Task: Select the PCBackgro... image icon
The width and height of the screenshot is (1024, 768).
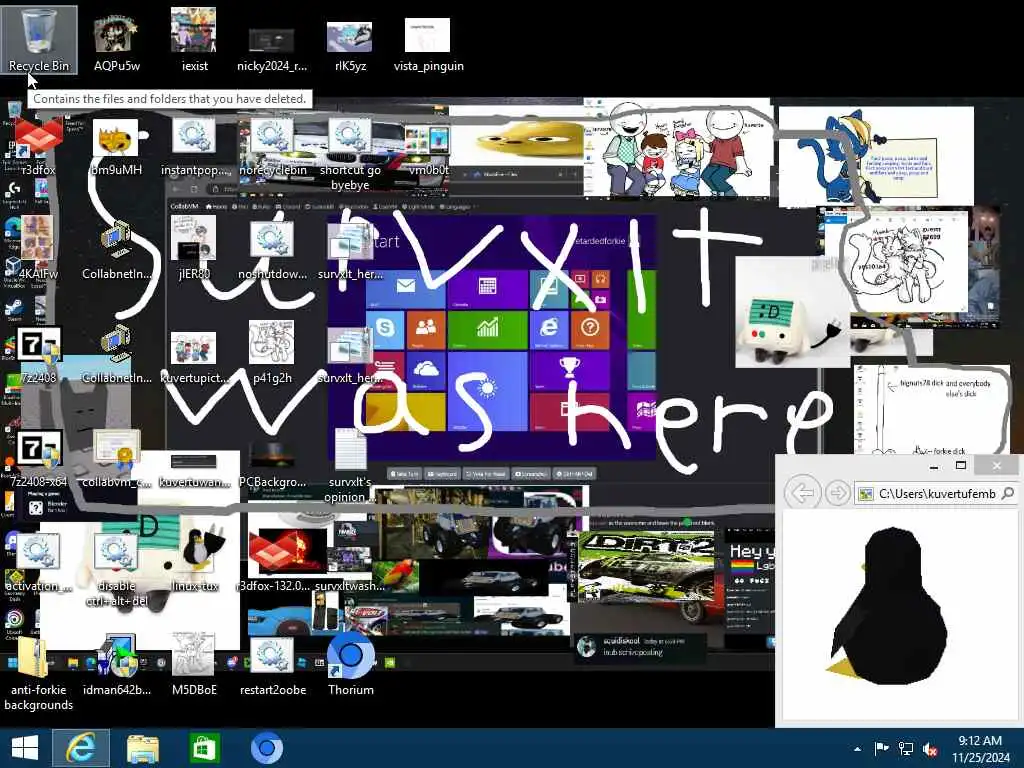Action: pyautogui.click(x=272, y=462)
